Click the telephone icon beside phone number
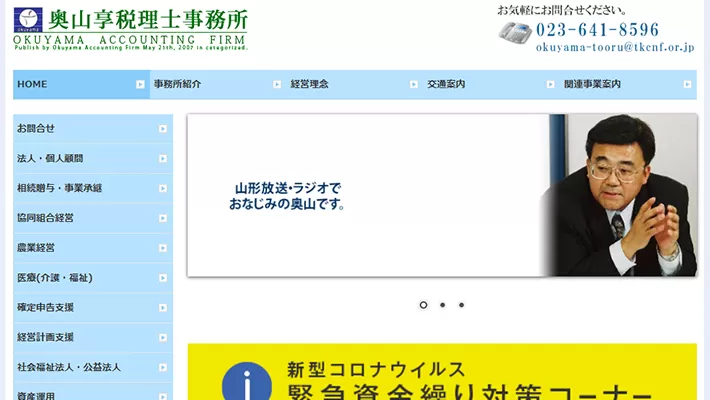710x400 pixels. 514,31
